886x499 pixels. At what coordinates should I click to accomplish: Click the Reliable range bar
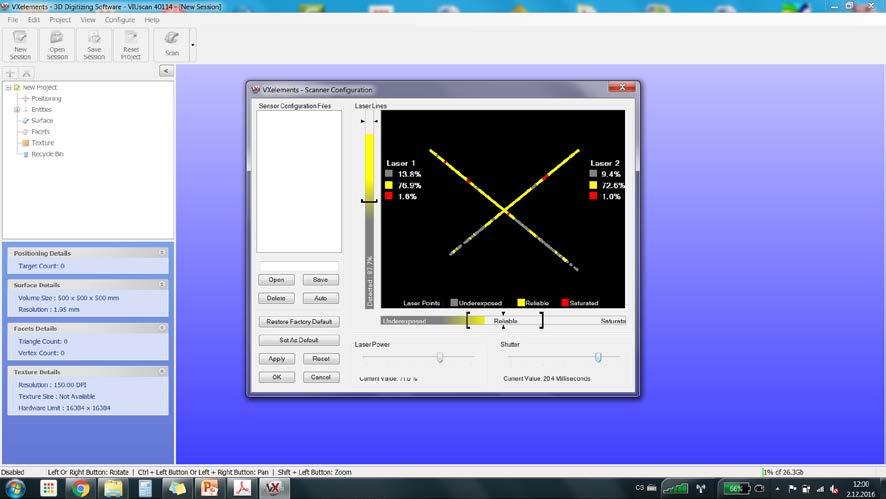505,320
